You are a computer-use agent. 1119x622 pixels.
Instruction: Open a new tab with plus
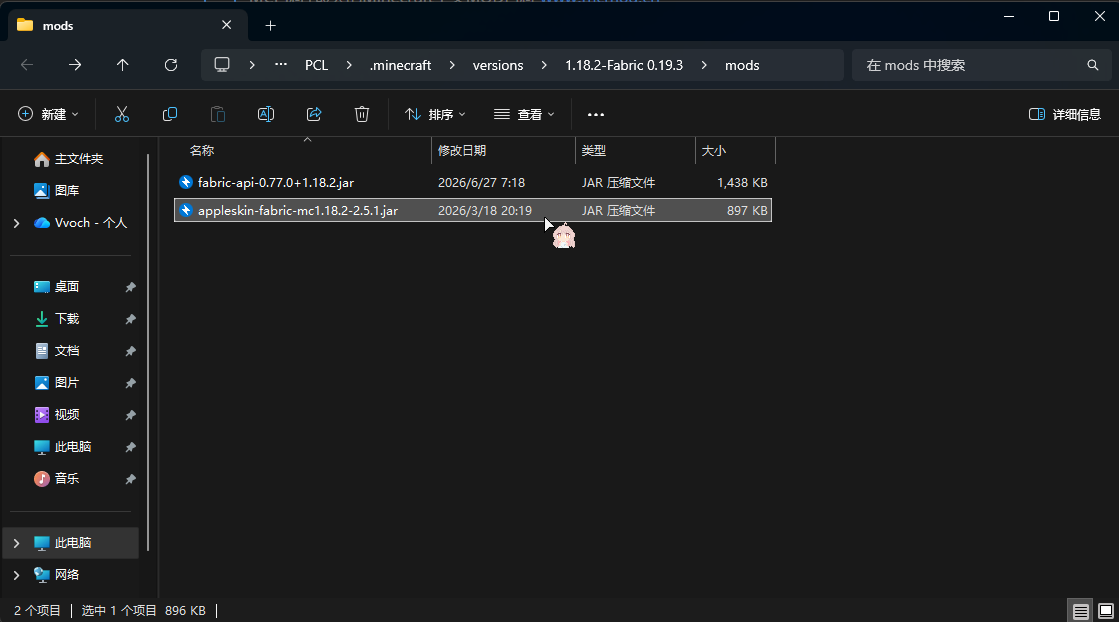click(270, 26)
